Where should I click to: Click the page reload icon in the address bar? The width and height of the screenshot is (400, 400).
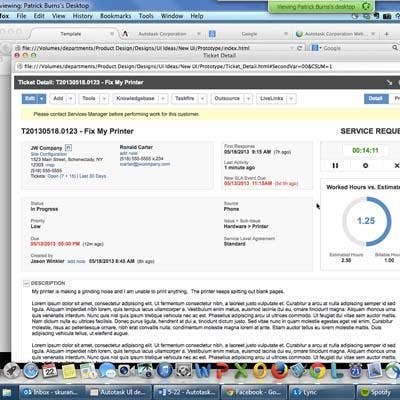point(299,48)
